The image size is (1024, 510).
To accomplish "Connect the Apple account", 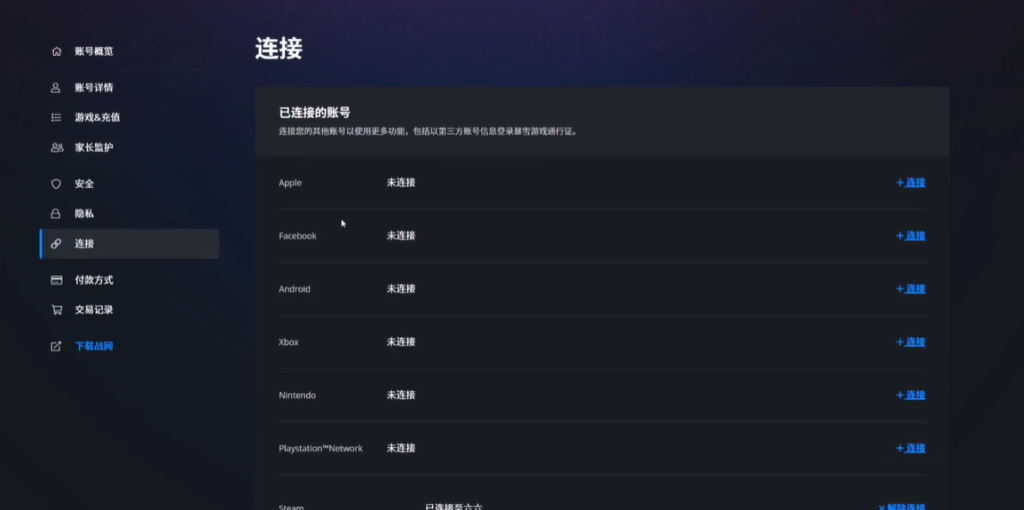I will point(911,183).
